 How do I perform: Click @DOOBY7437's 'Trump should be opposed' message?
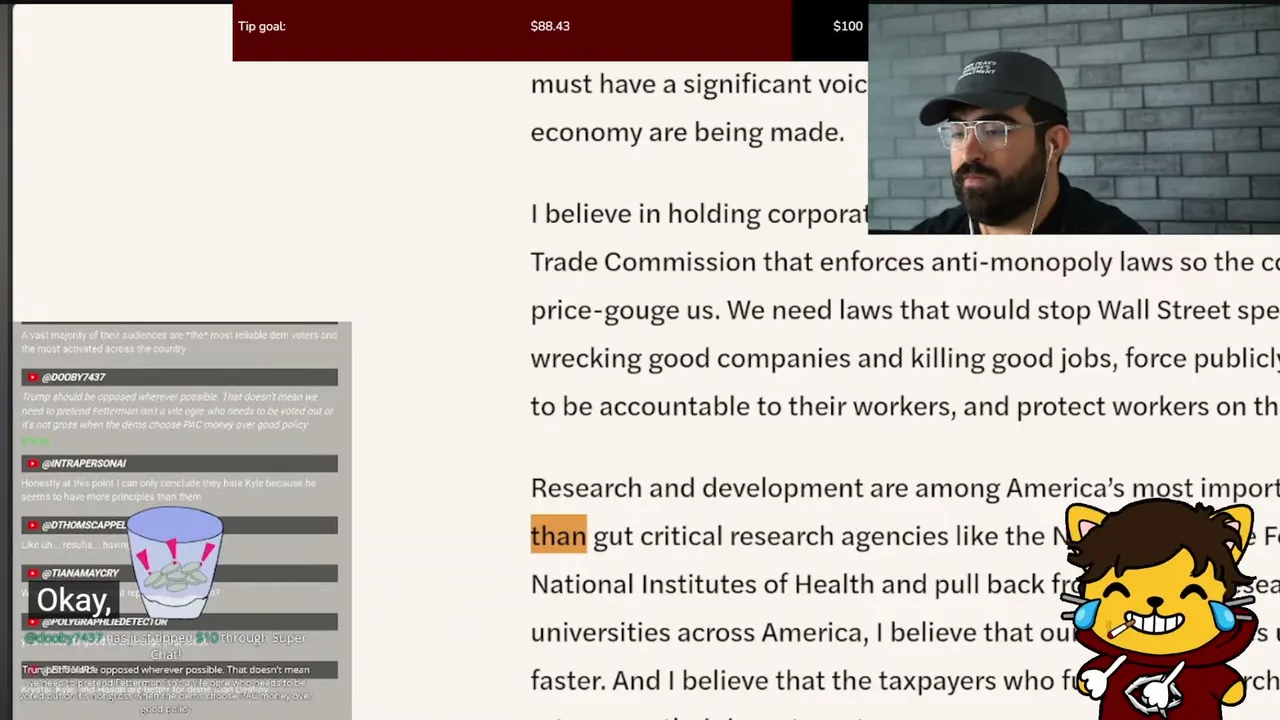(x=178, y=411)
